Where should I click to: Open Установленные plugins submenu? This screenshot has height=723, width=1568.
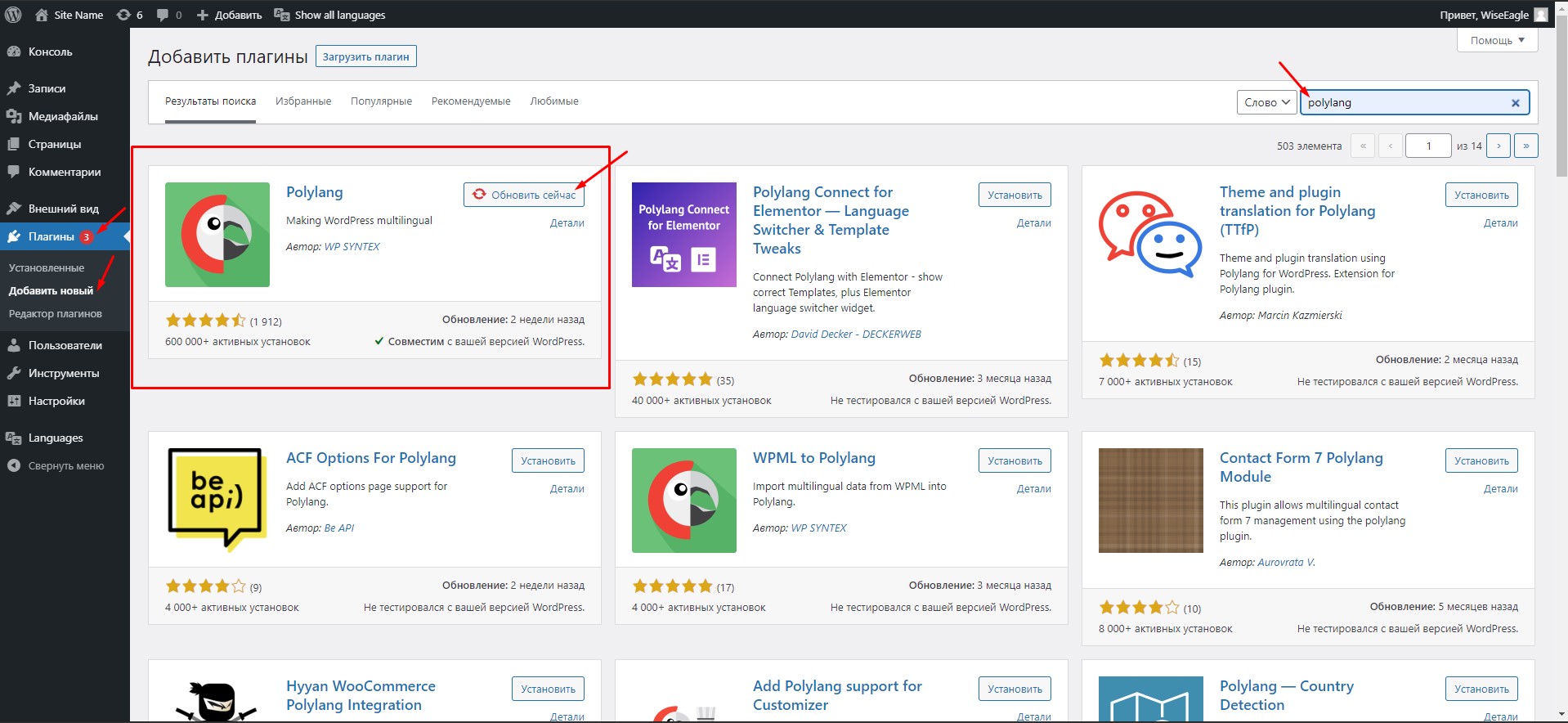pos(47,267)
